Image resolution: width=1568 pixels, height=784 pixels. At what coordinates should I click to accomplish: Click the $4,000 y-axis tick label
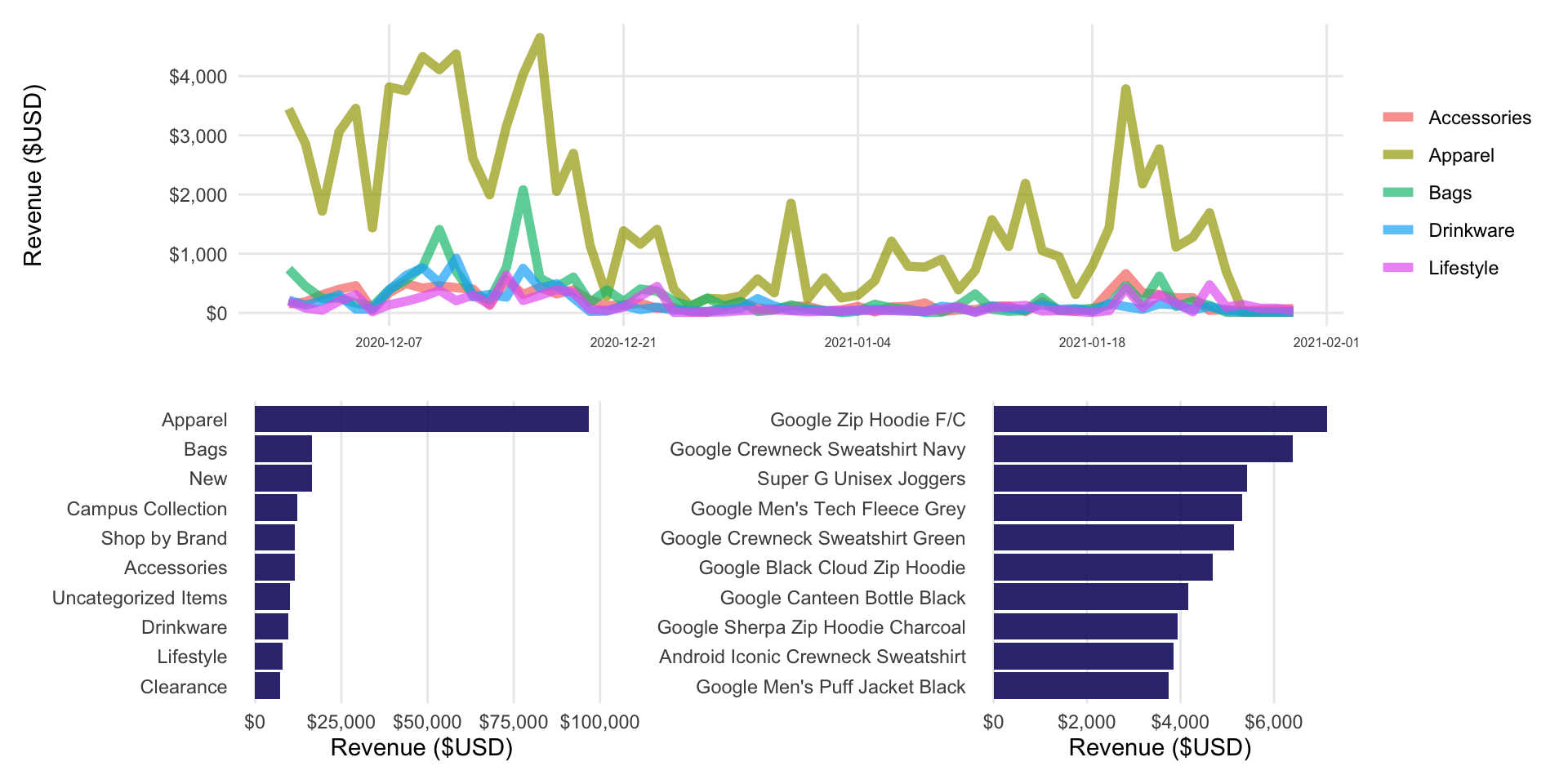click(x=198, y=77)
